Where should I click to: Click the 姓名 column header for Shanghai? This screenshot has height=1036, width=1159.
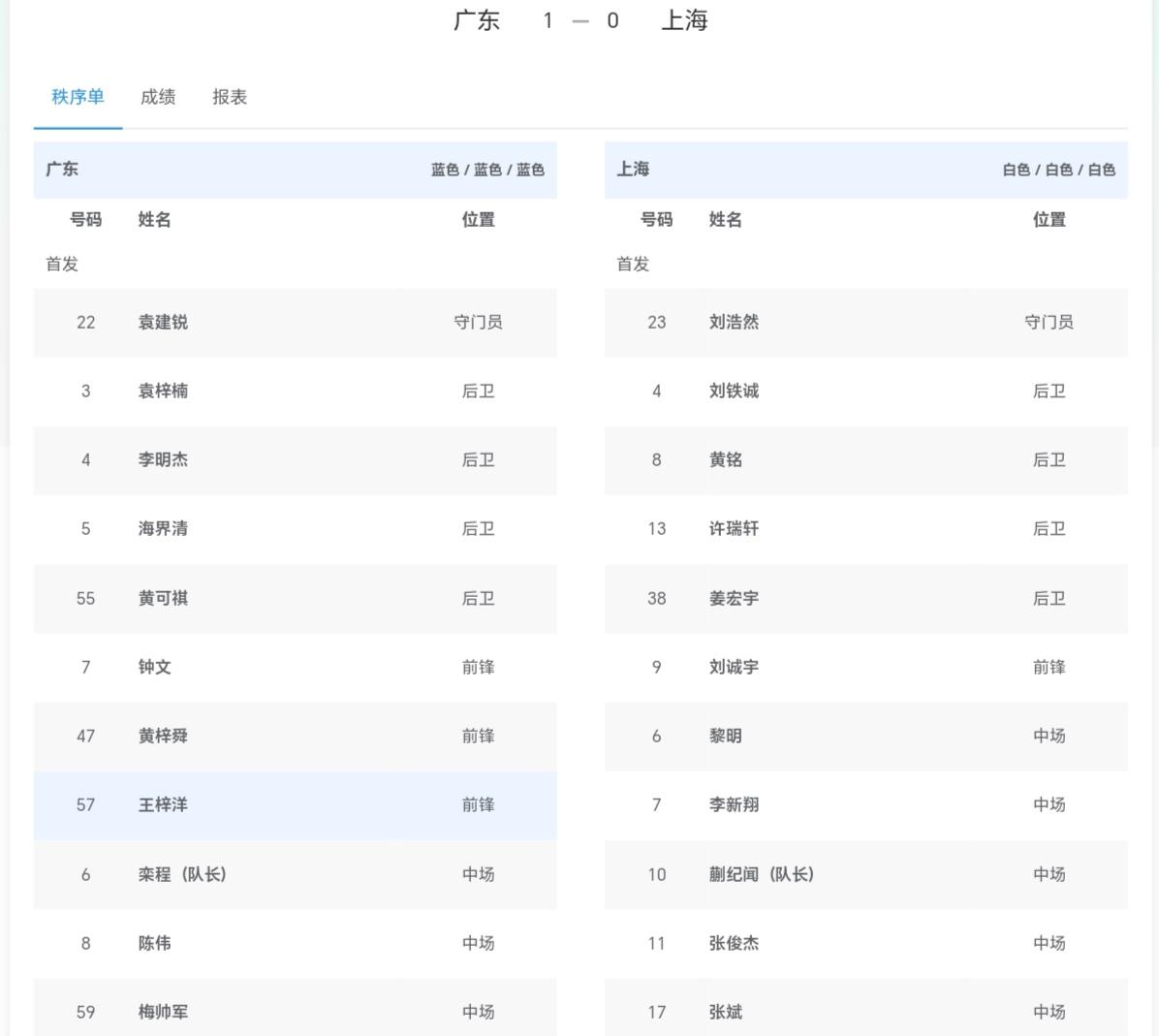[725, 220]
